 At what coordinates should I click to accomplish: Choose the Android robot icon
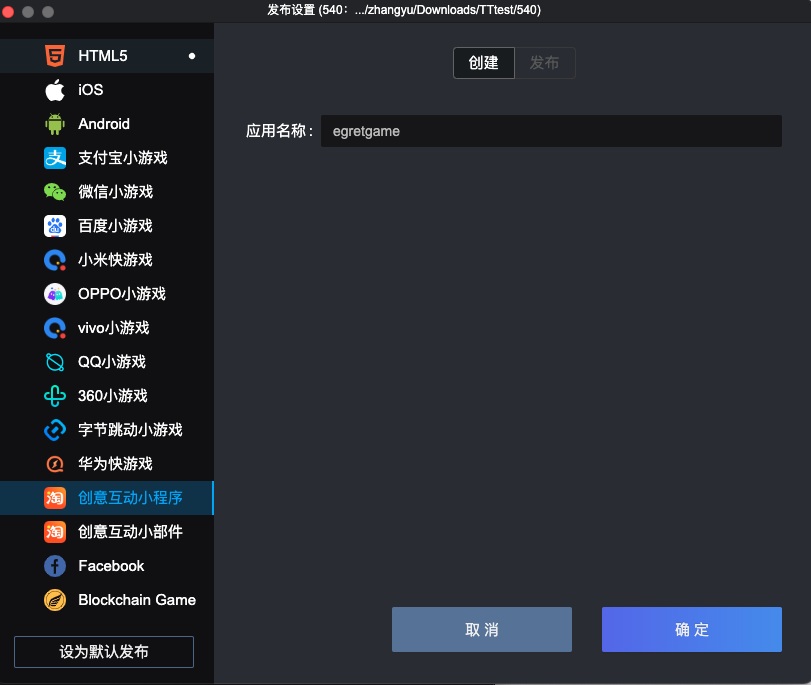click(x=55, y=124)
